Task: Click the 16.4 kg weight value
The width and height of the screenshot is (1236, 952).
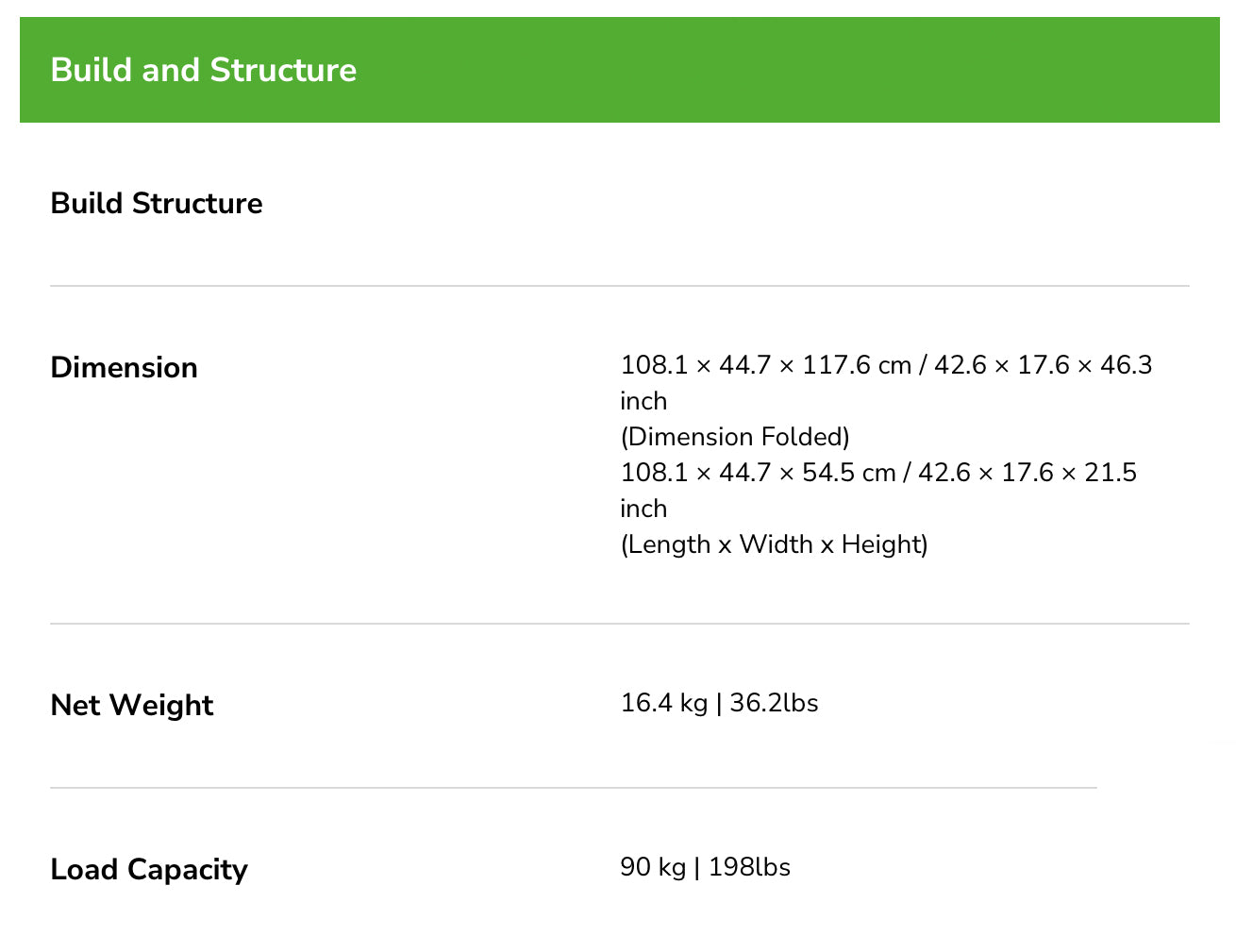Action: pos(663,703)
